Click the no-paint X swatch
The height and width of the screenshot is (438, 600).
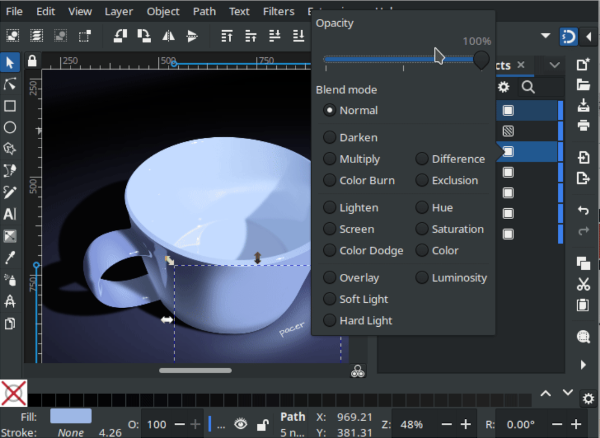click(x=13, y=393)
